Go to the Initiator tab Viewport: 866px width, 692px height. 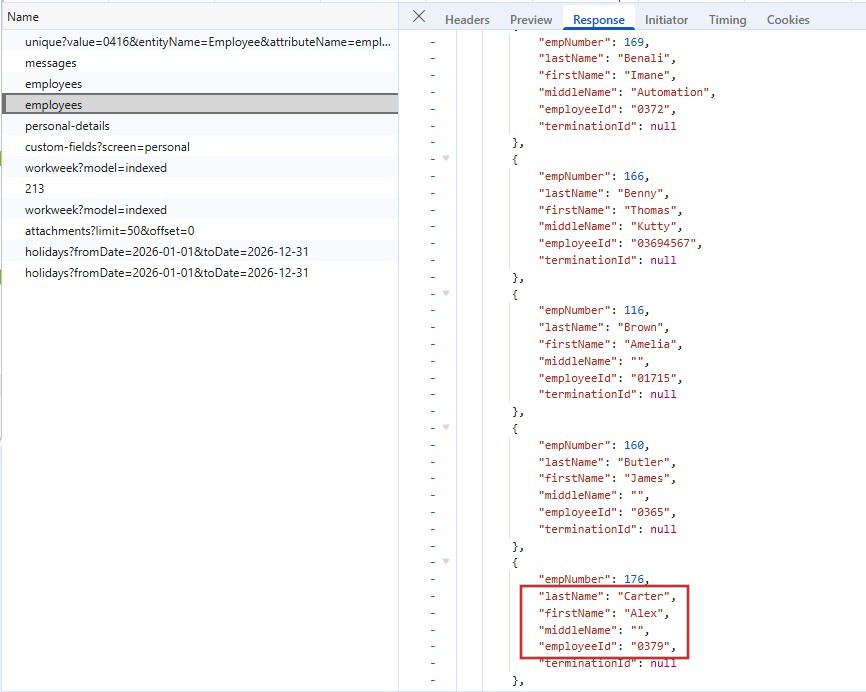[x=666, y=20]
